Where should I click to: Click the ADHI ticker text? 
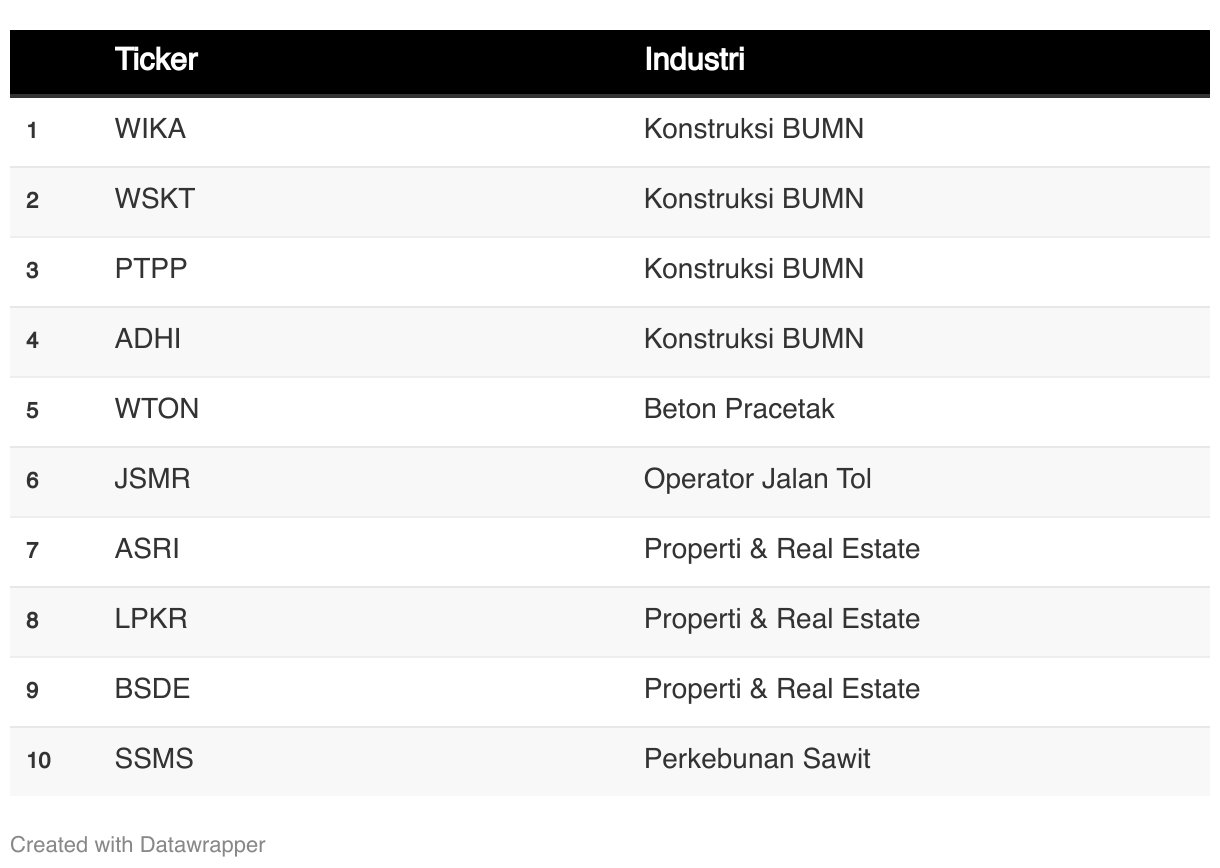pos(148,339)
